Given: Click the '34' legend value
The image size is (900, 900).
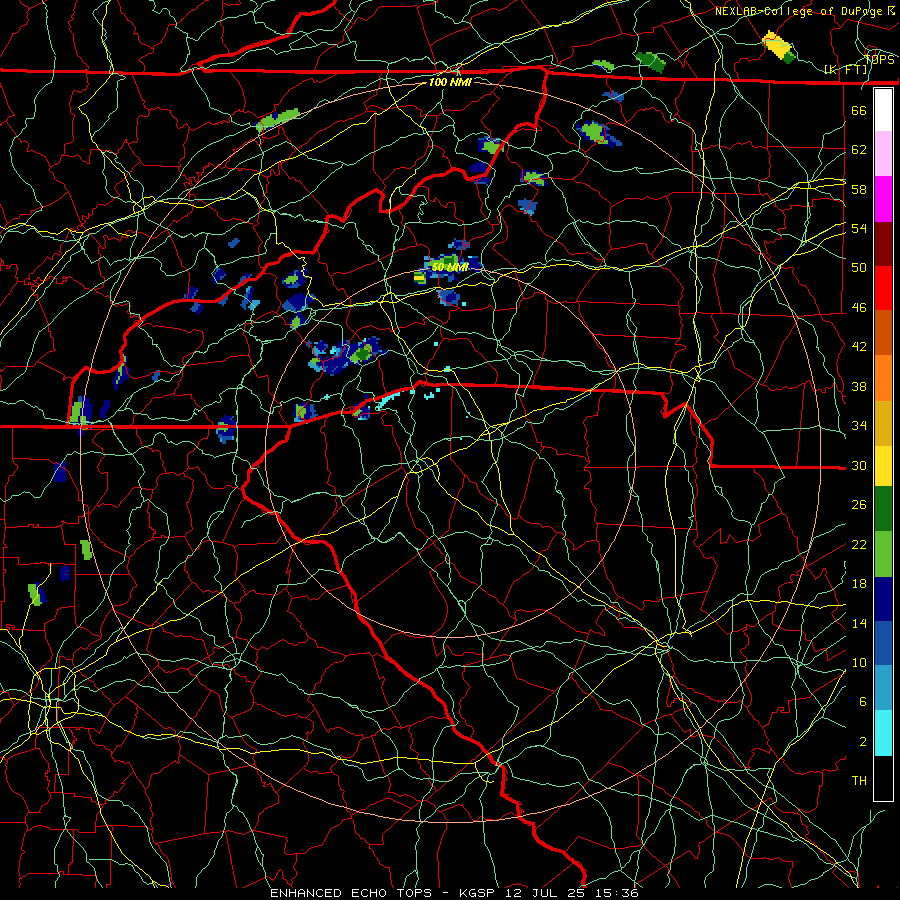Looking at the screenshot, I should click(859, 426).
